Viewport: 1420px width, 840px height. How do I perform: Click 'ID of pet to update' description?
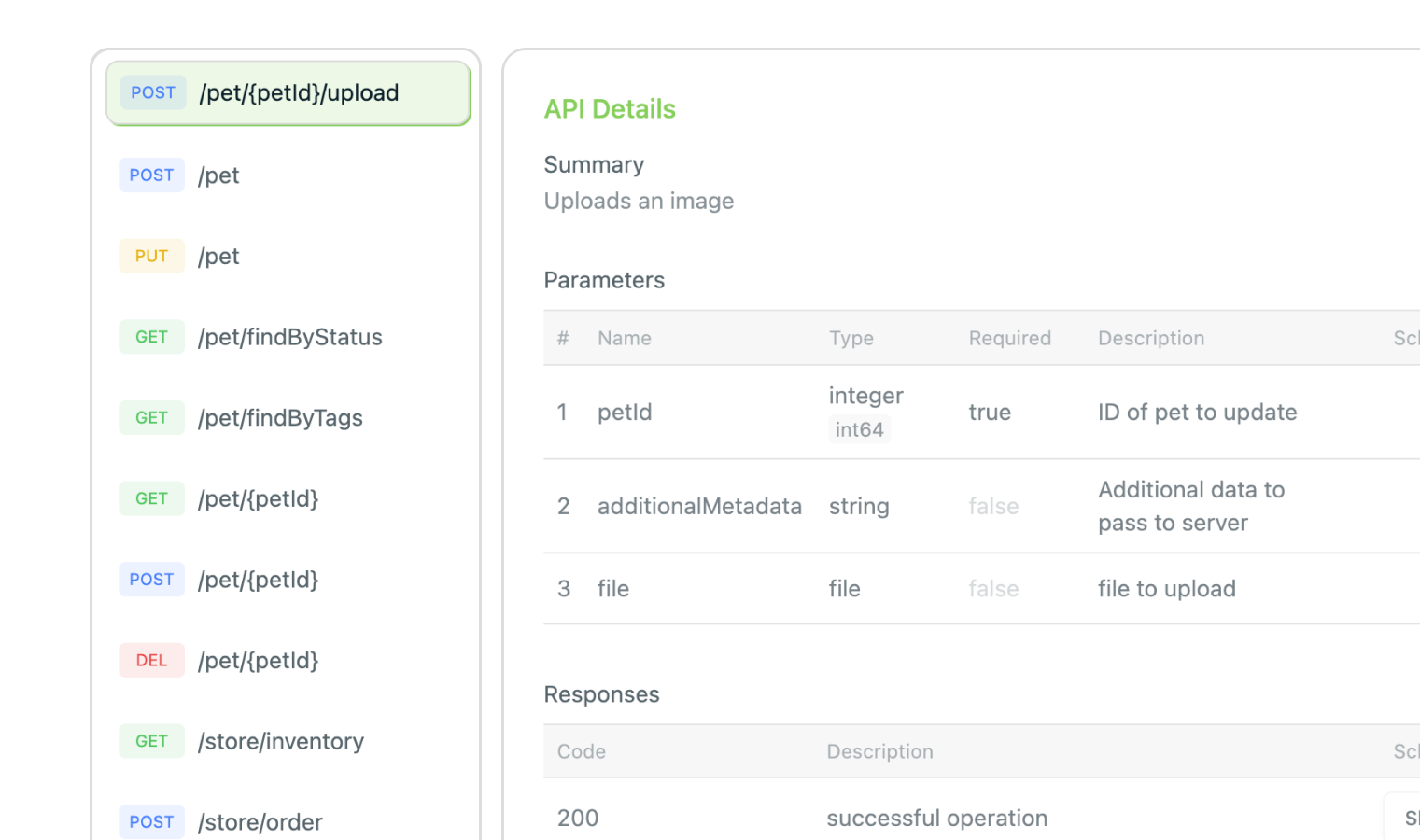coord(1198,413)
